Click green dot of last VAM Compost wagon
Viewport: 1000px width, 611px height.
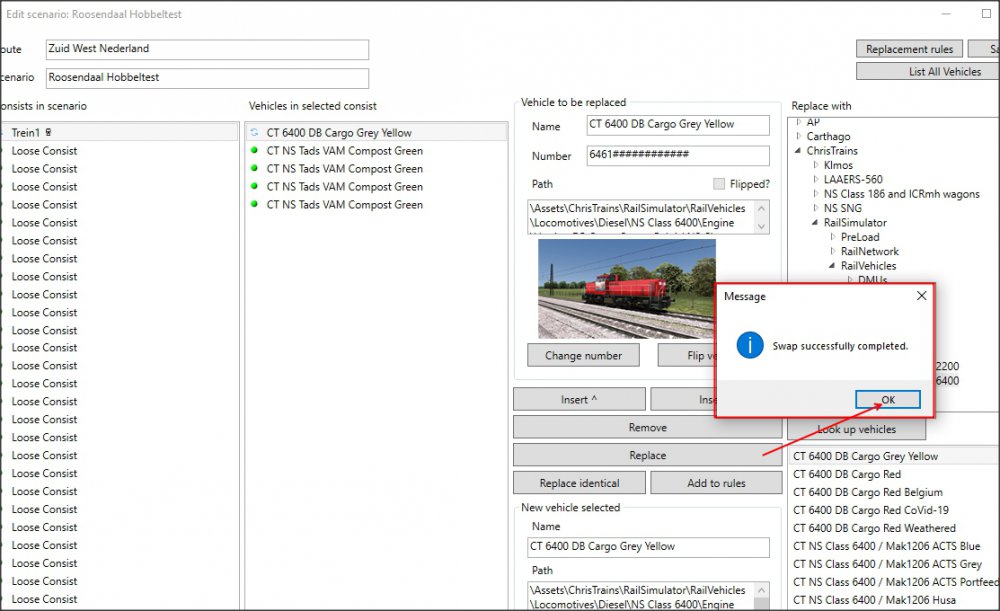[x=255, y=205]
